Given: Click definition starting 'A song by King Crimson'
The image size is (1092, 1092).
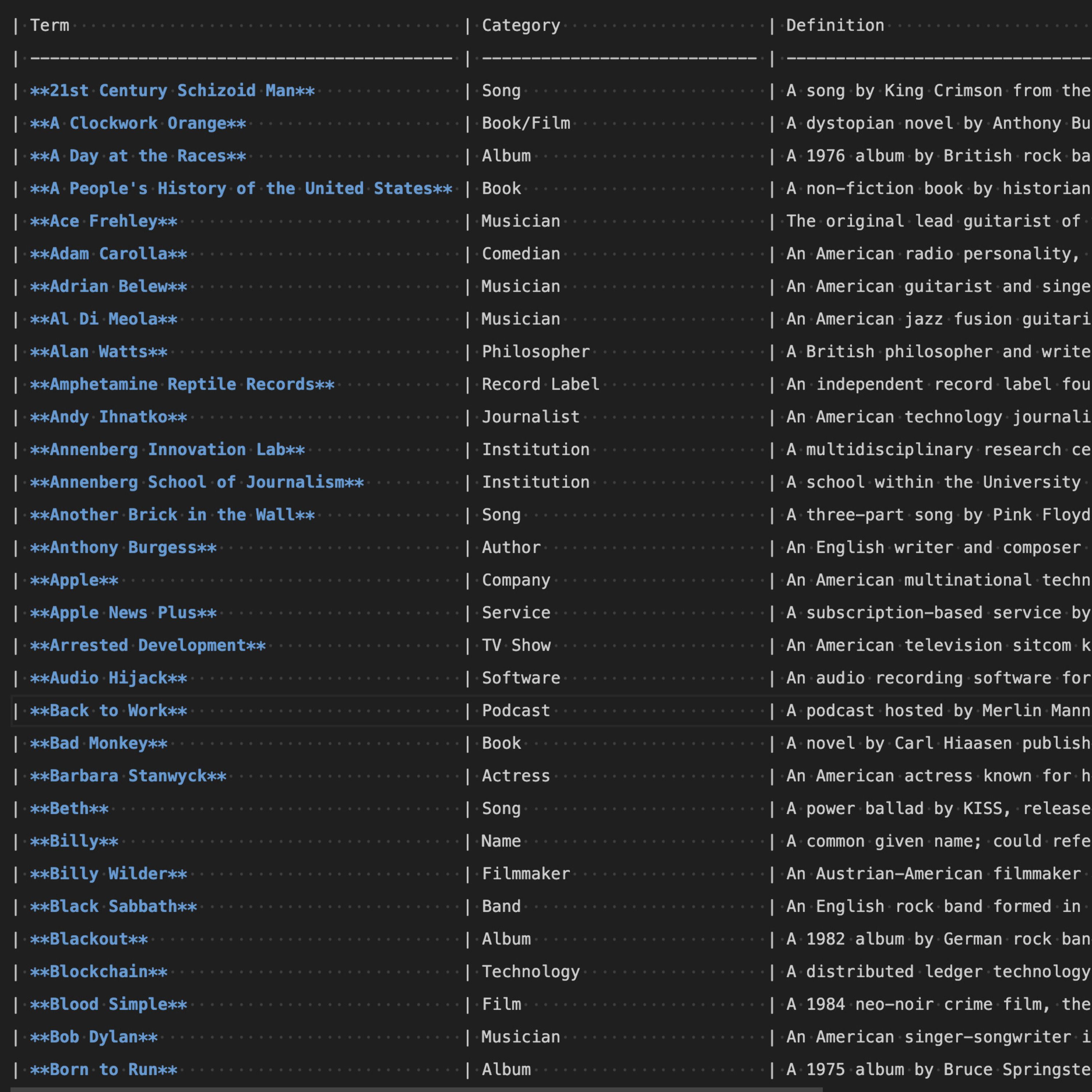Looking at the screenshot, I should pos(939,90).
